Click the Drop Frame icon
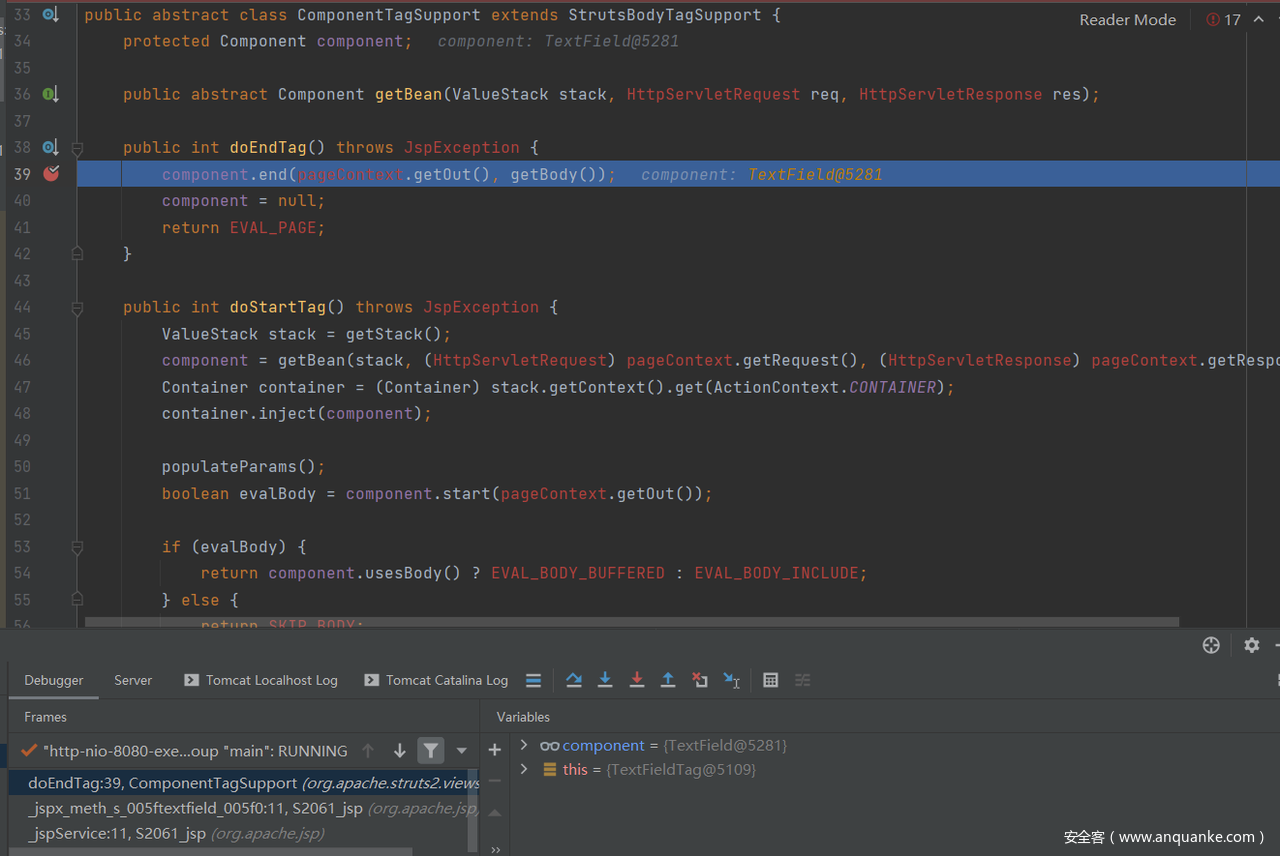The width and height of the screenshot is (1280, 856). (700, 680)
